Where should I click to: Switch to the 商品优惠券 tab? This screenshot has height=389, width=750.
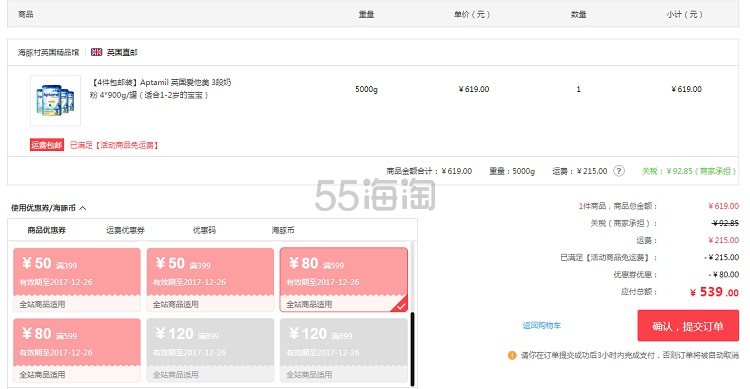pyautogui.click(x=46, y=230)
